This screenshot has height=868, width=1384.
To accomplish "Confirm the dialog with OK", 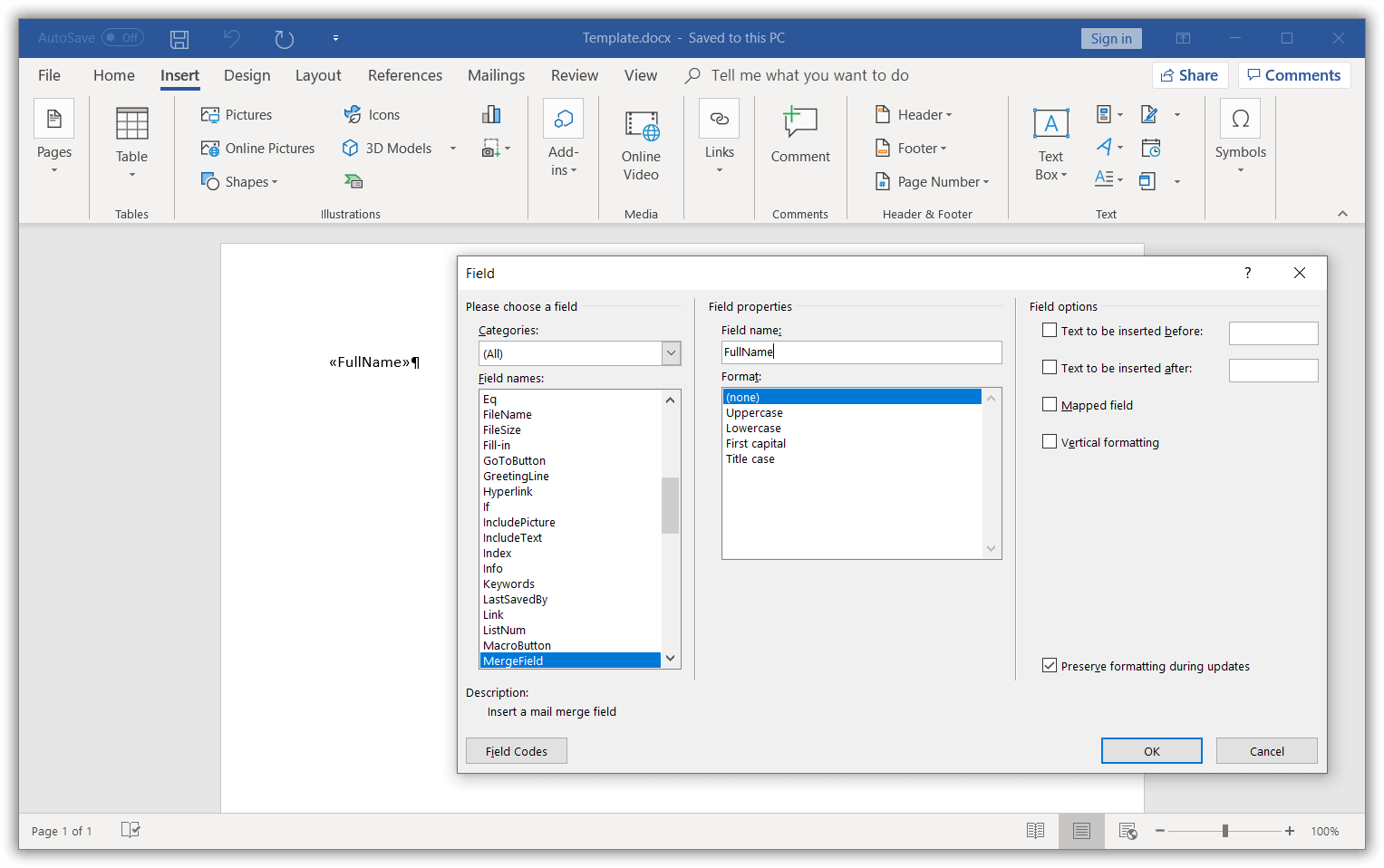I will tap(1151, 751).
